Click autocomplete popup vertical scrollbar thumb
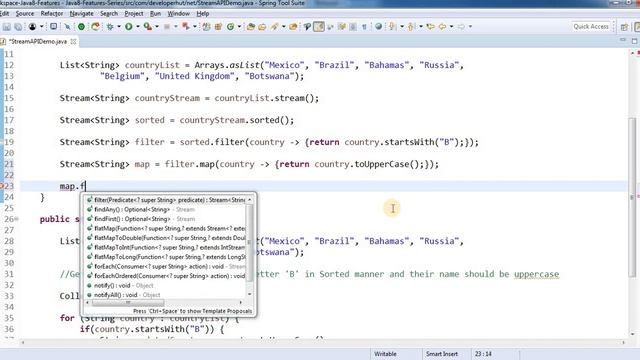640x360 pixels. pos(249,243)
